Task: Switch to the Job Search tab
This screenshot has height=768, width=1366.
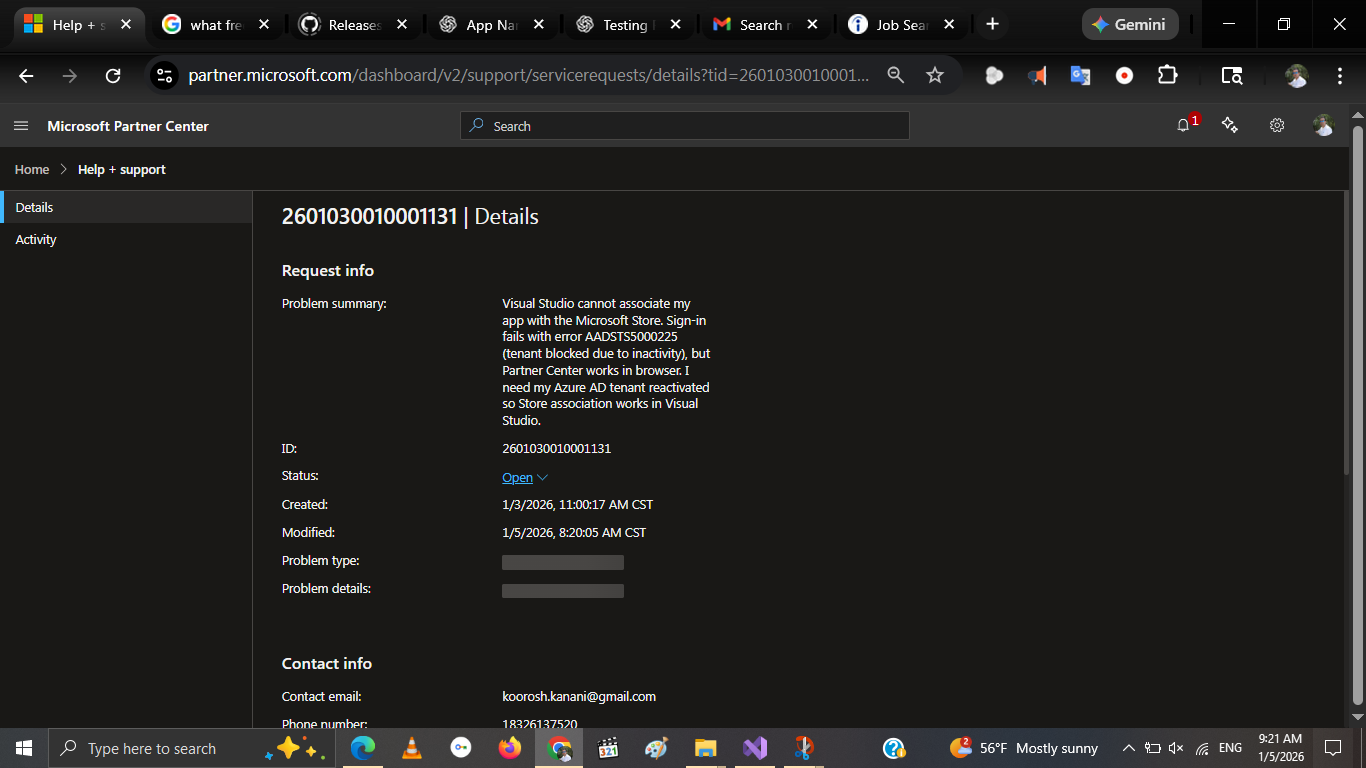Action: [x=904, y=25]
